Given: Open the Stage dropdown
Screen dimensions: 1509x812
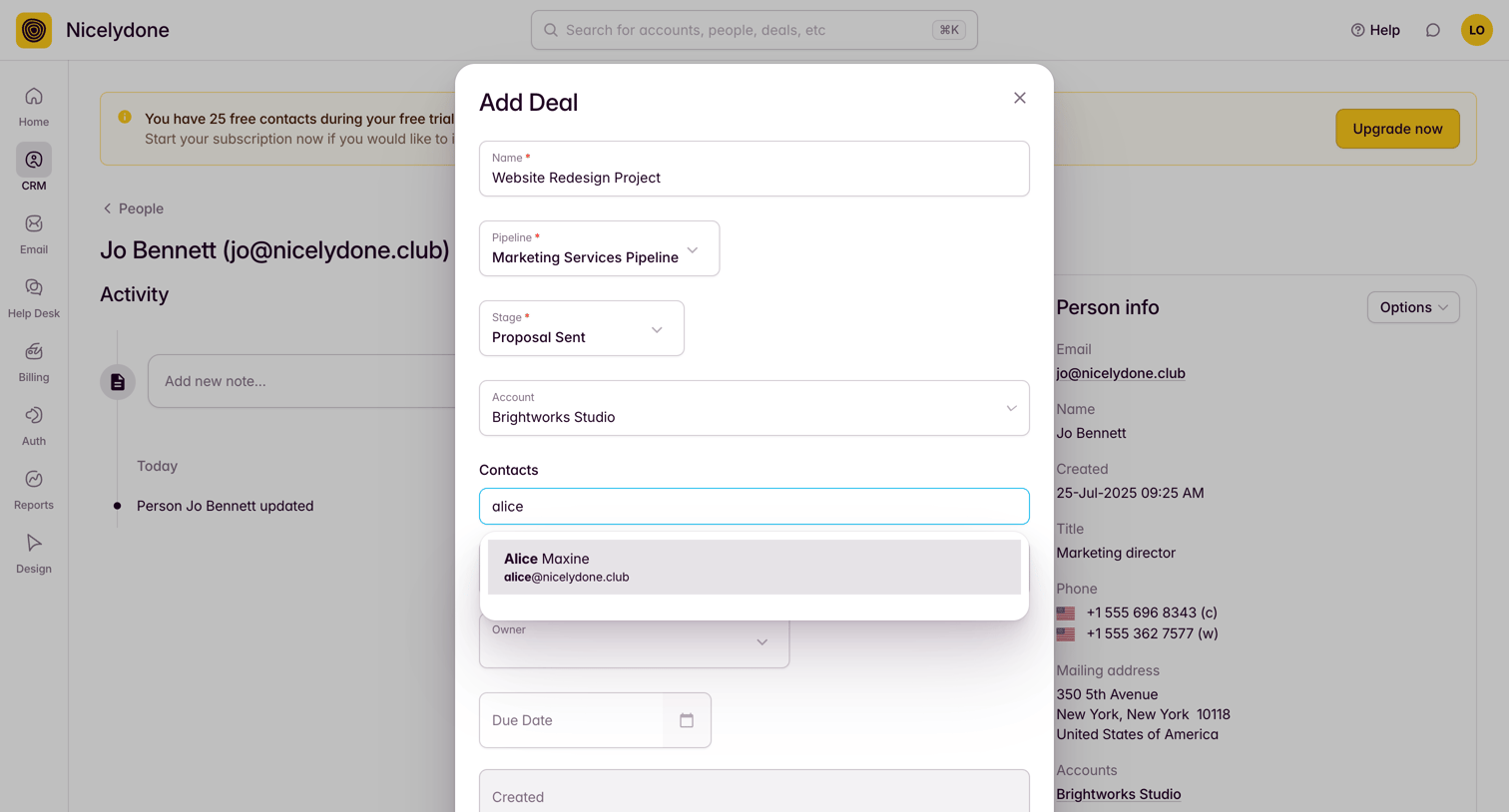Looking at the screenshot, I should pos(582,328).
